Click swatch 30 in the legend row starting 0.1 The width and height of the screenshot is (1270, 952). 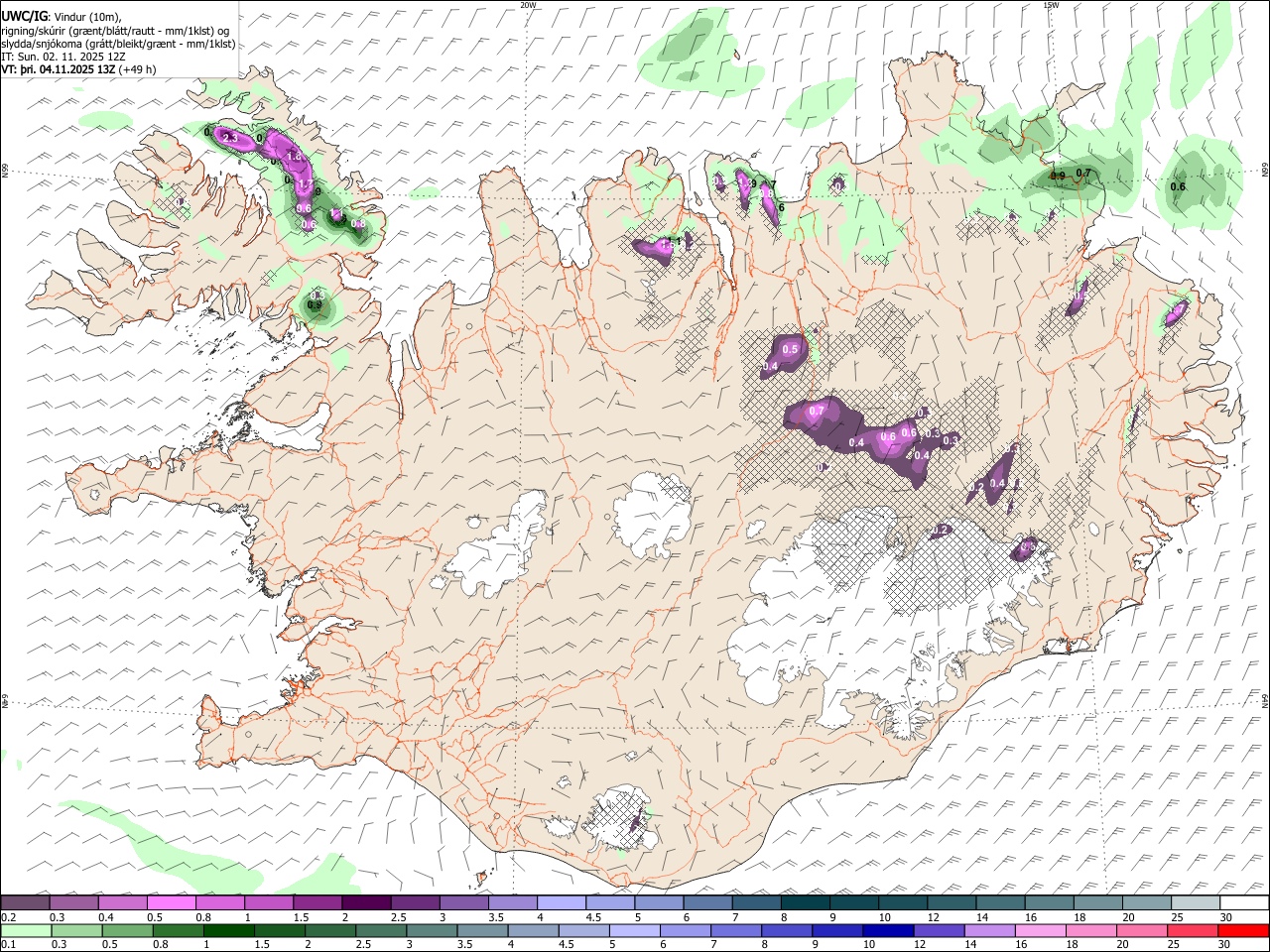pos(1243,930)
